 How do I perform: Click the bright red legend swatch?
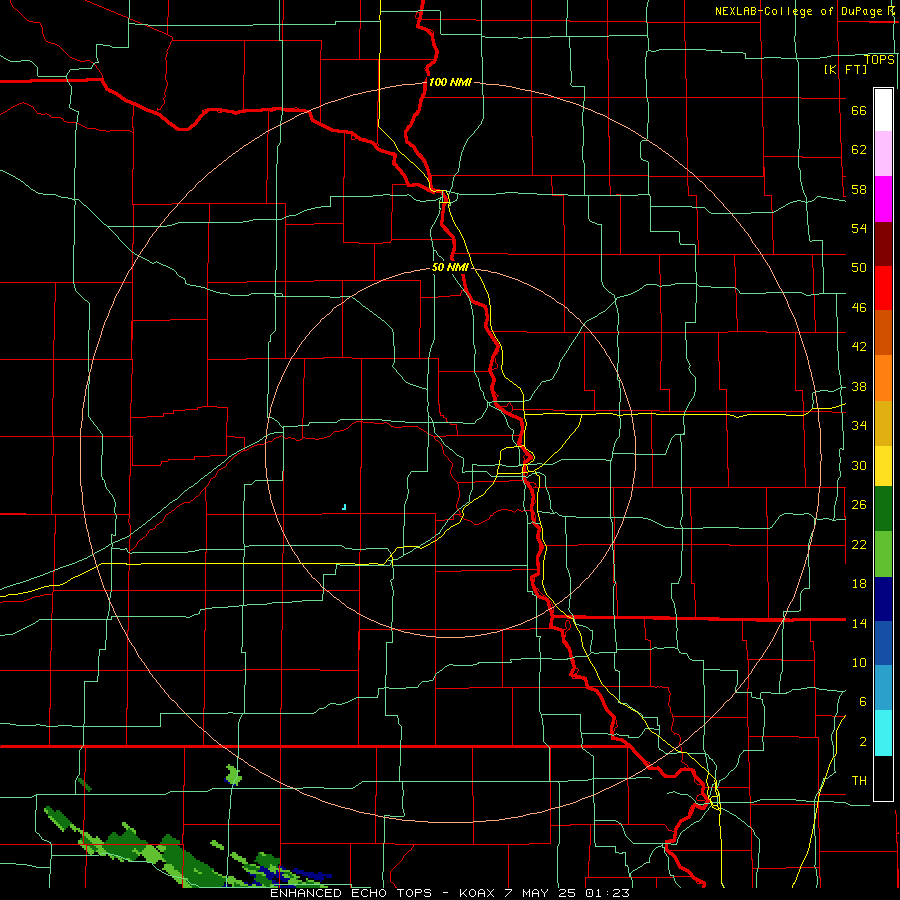click(x=883, y=288)
